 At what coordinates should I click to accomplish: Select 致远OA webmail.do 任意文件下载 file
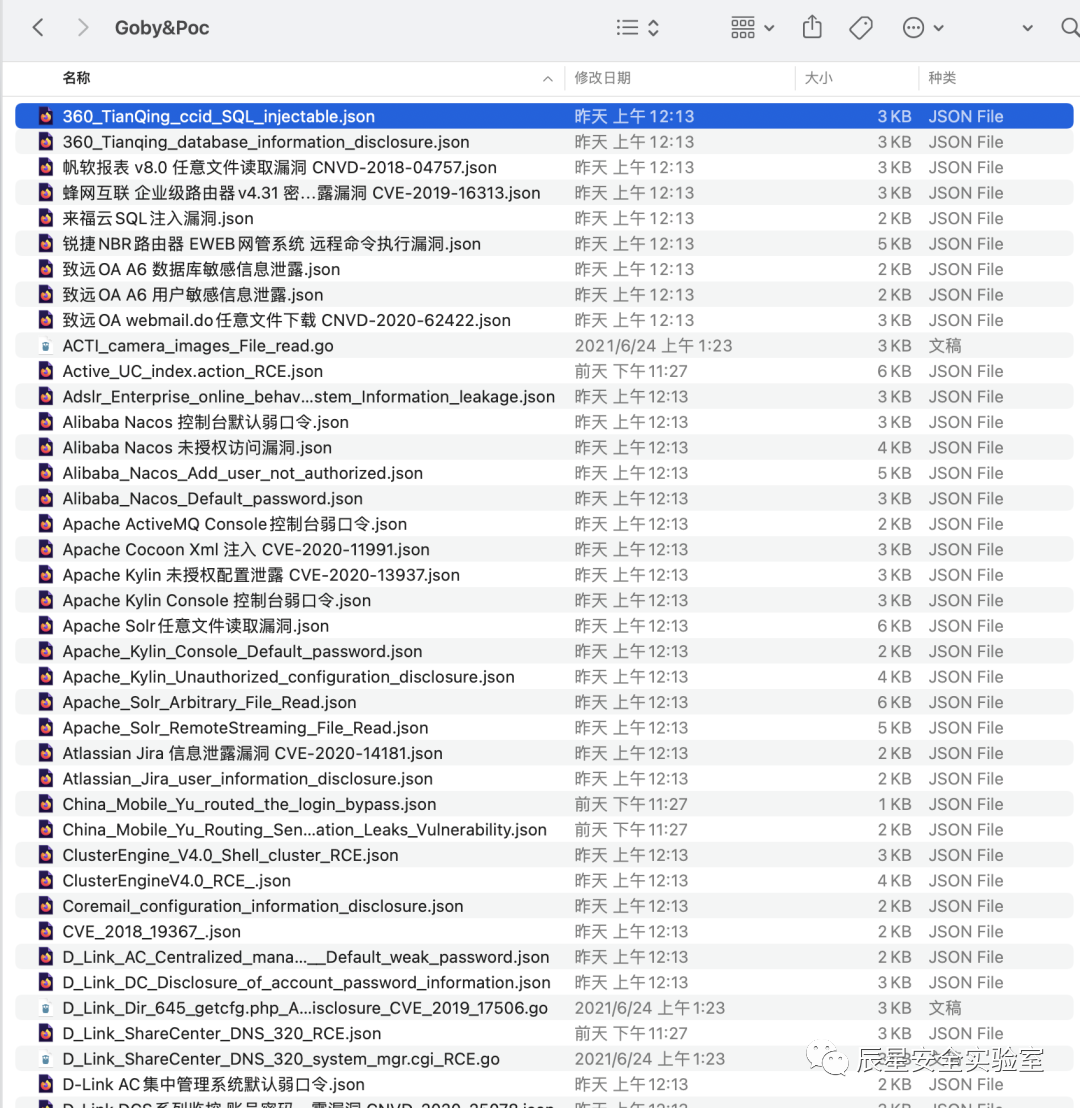(x=544, y=319)
